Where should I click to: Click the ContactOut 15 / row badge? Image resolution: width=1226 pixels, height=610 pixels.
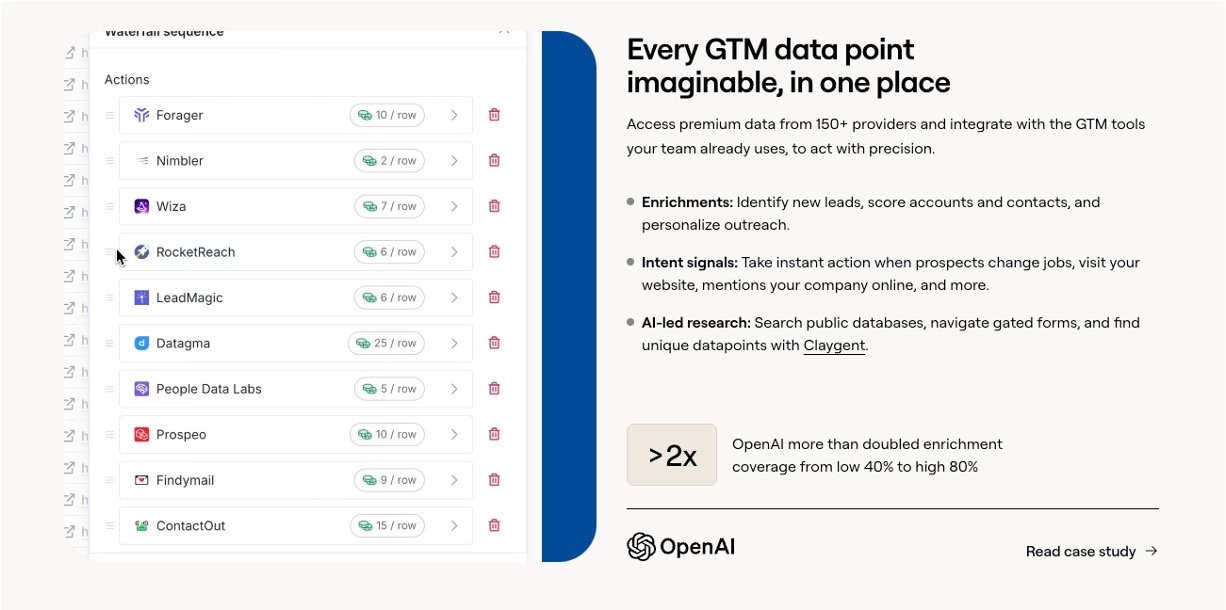[x=387, y=526]
